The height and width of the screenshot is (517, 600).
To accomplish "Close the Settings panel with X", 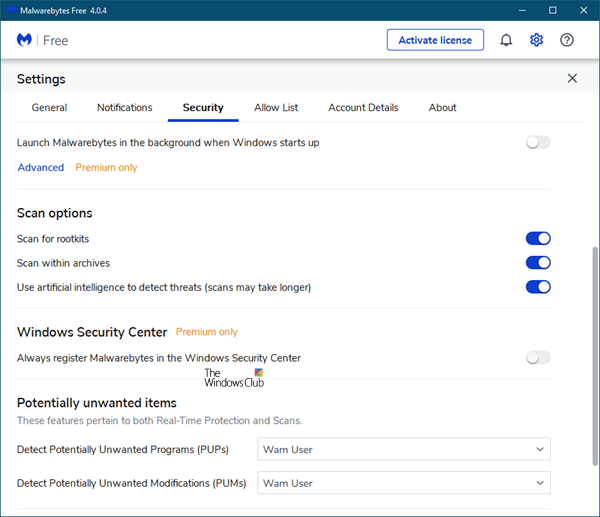I will [x=572, y=78].
